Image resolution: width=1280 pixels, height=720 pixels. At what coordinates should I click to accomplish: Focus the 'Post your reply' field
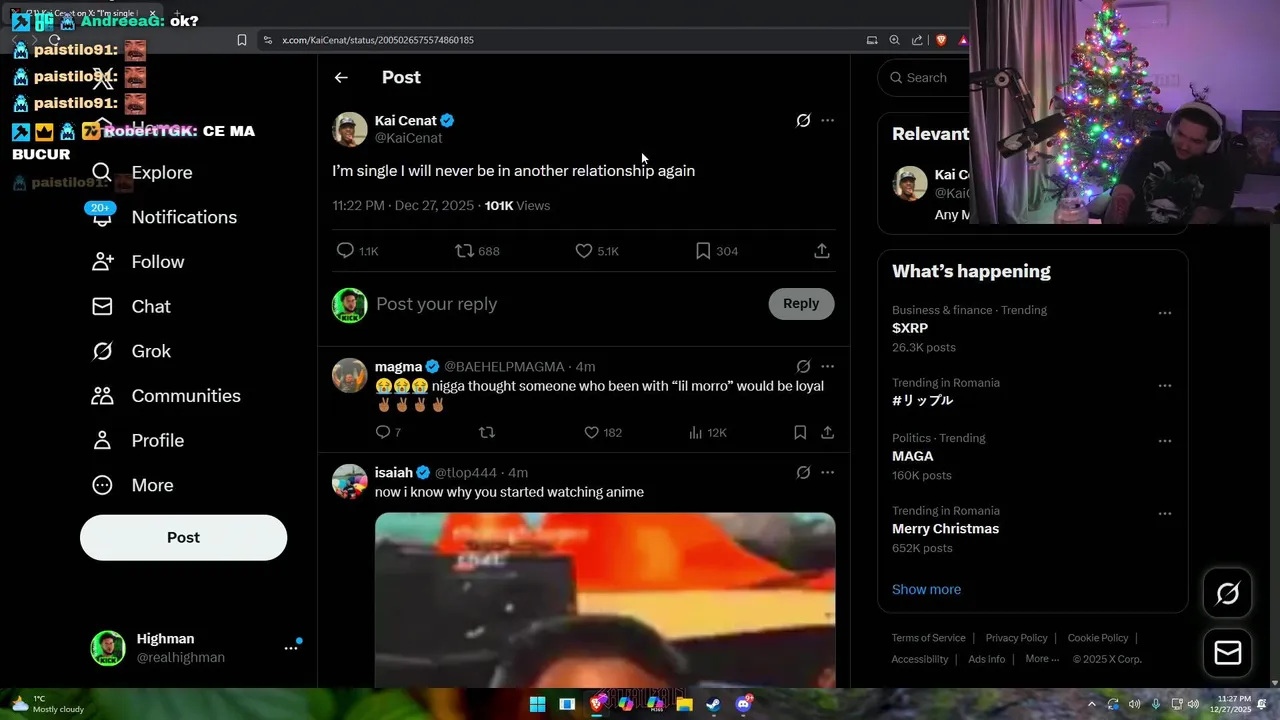[565, 304]
